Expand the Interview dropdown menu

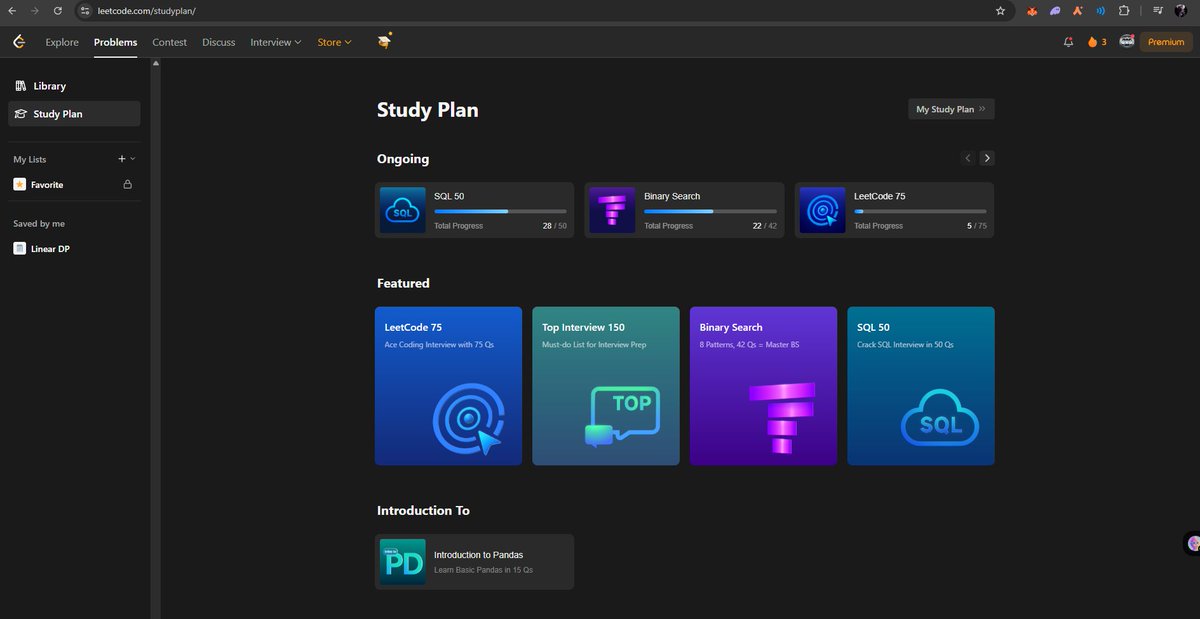(275, 42)
